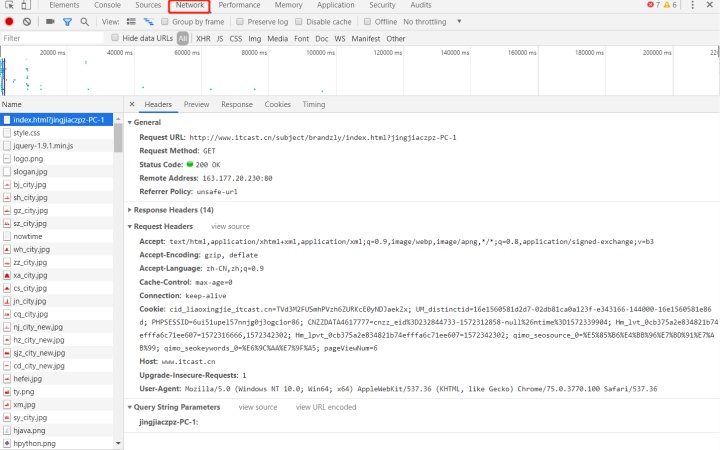
Task: Filter requests by CSS
Action: (236, 39)
